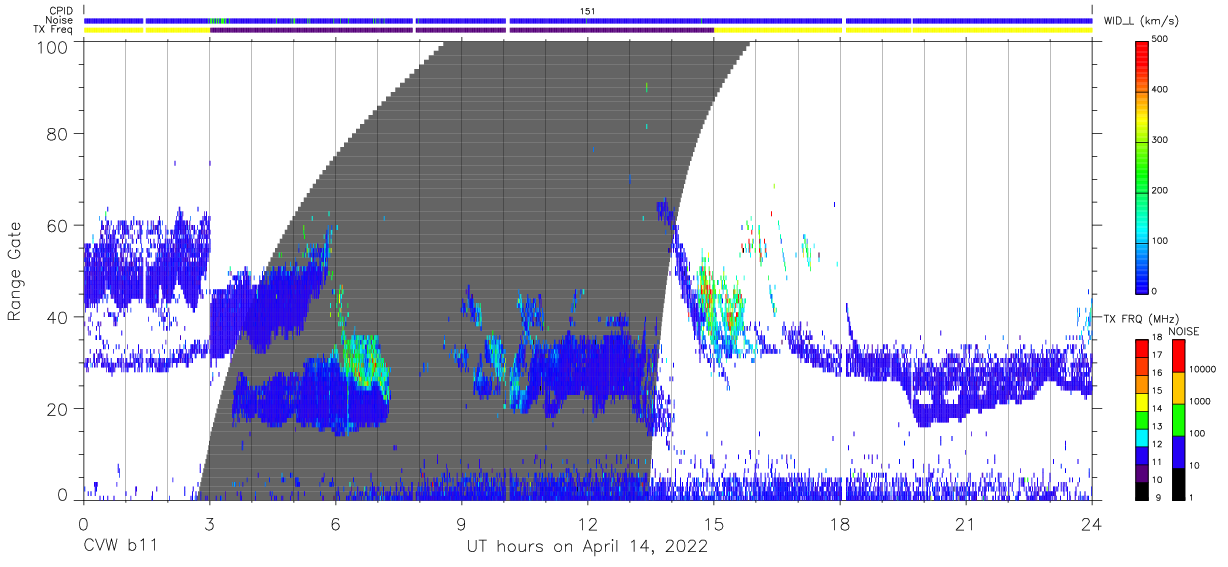Click the 'Range Gate' y-axis title
This screenshot has height=567, width=1228.
click(15, 270)
